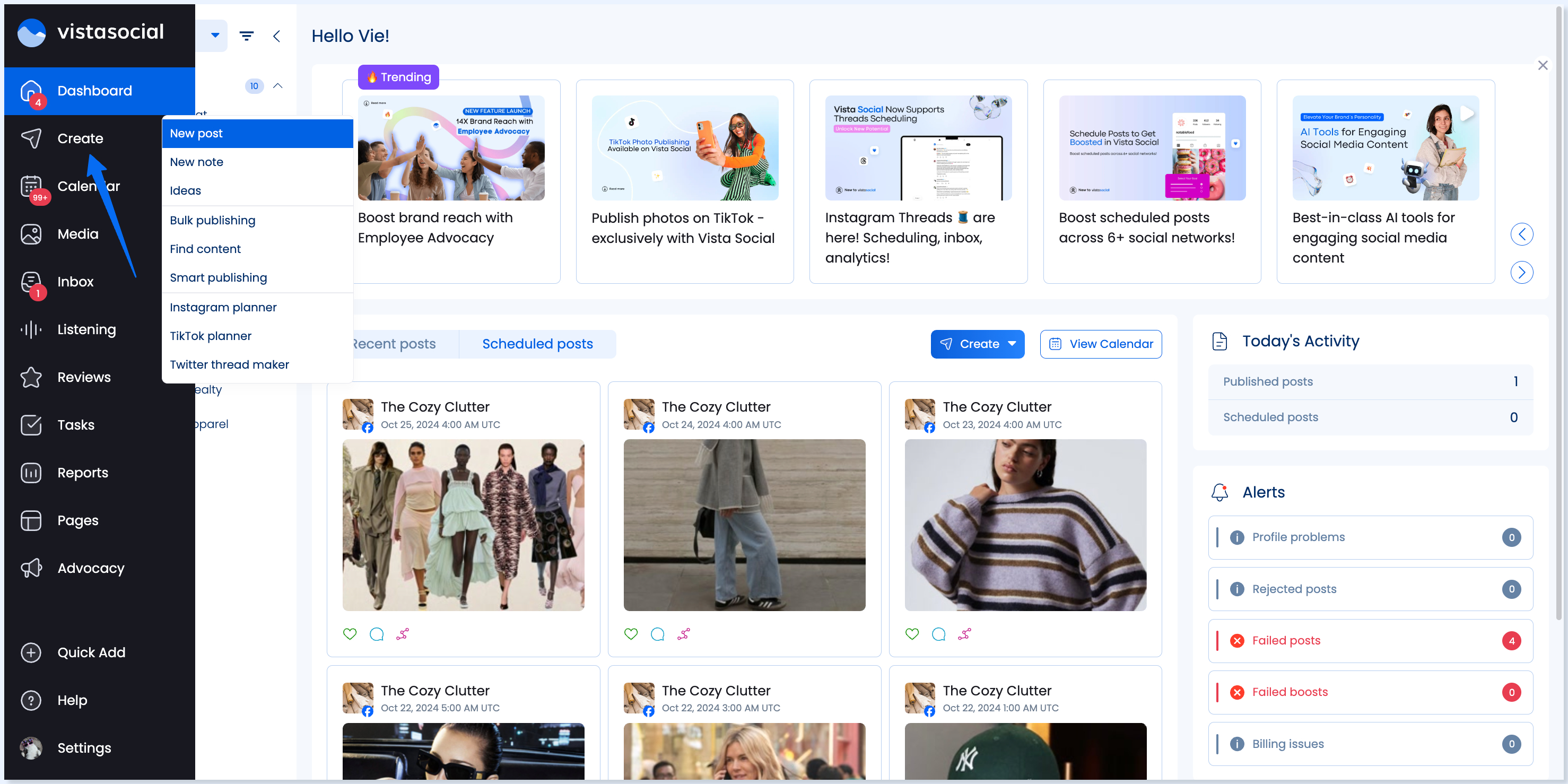Close the trending news banner
Screen dimensions: 1568x784
click(1543, 65)
